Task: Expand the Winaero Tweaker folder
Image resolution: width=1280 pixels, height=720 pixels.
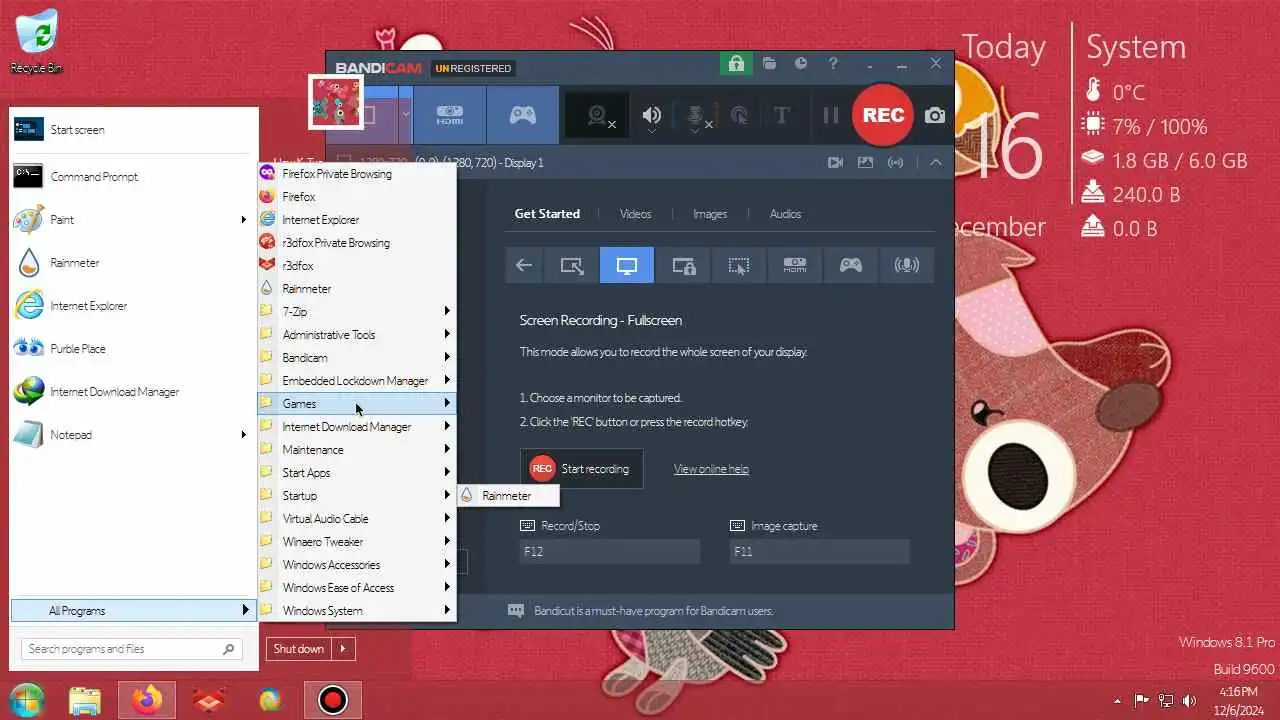Action: 357,542
